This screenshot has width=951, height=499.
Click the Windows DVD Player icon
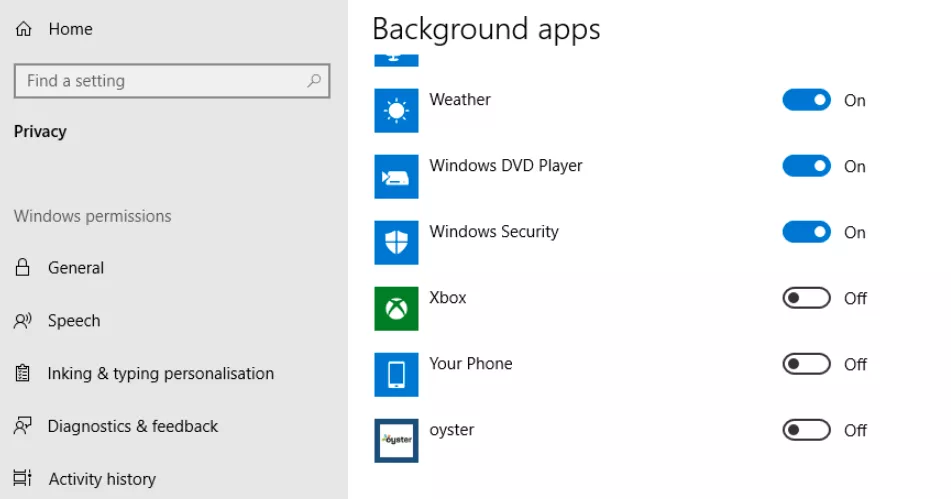(x=396, y=176)
